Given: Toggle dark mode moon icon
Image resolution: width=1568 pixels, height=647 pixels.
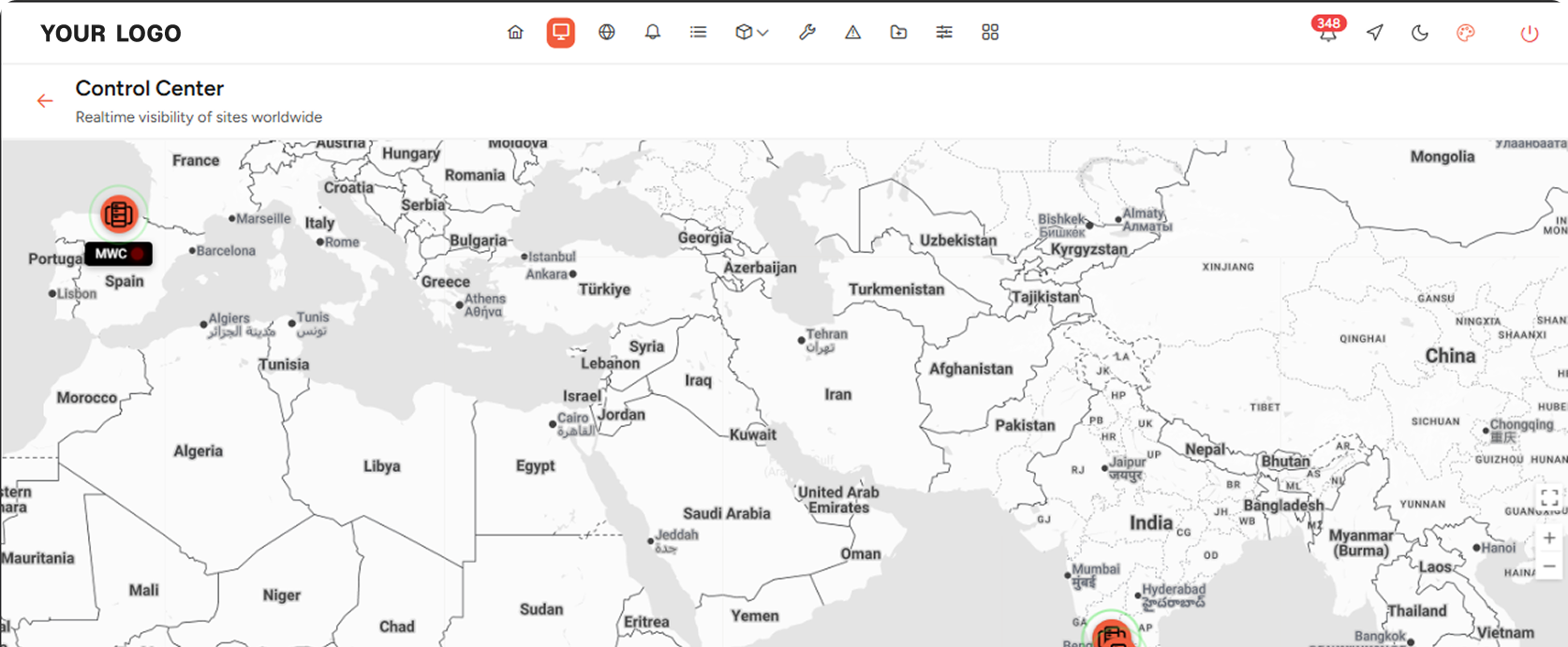Looking at the screenshot, I should tap(1420, 33).
